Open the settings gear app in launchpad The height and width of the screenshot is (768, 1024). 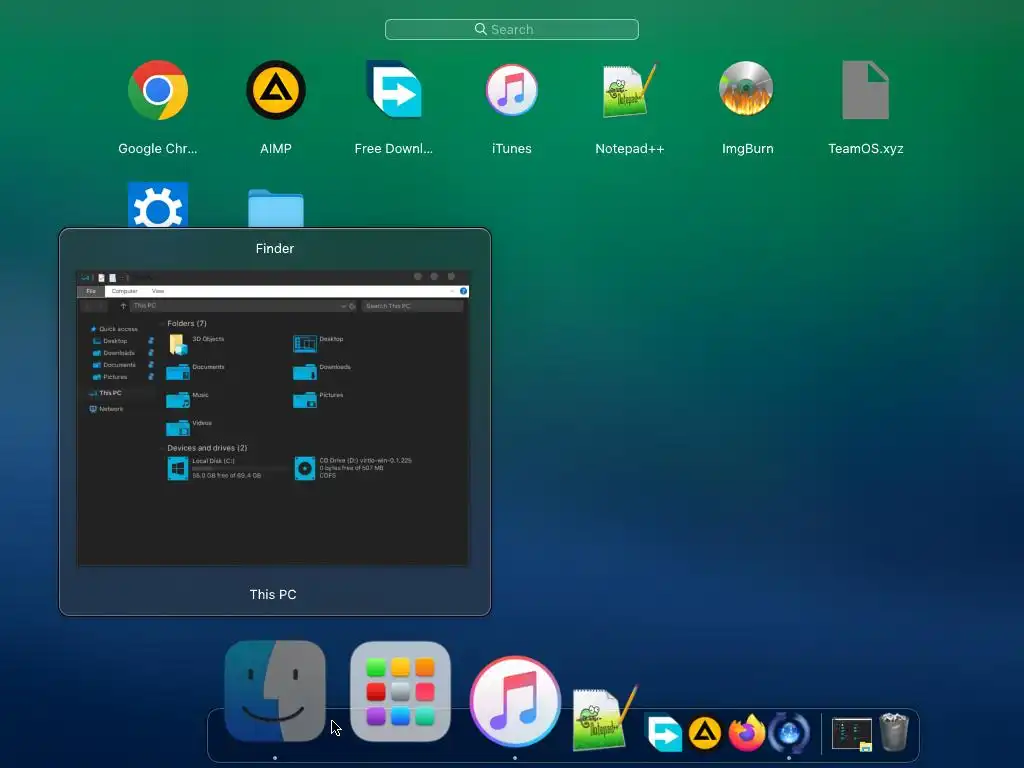[x=158, y=205]
